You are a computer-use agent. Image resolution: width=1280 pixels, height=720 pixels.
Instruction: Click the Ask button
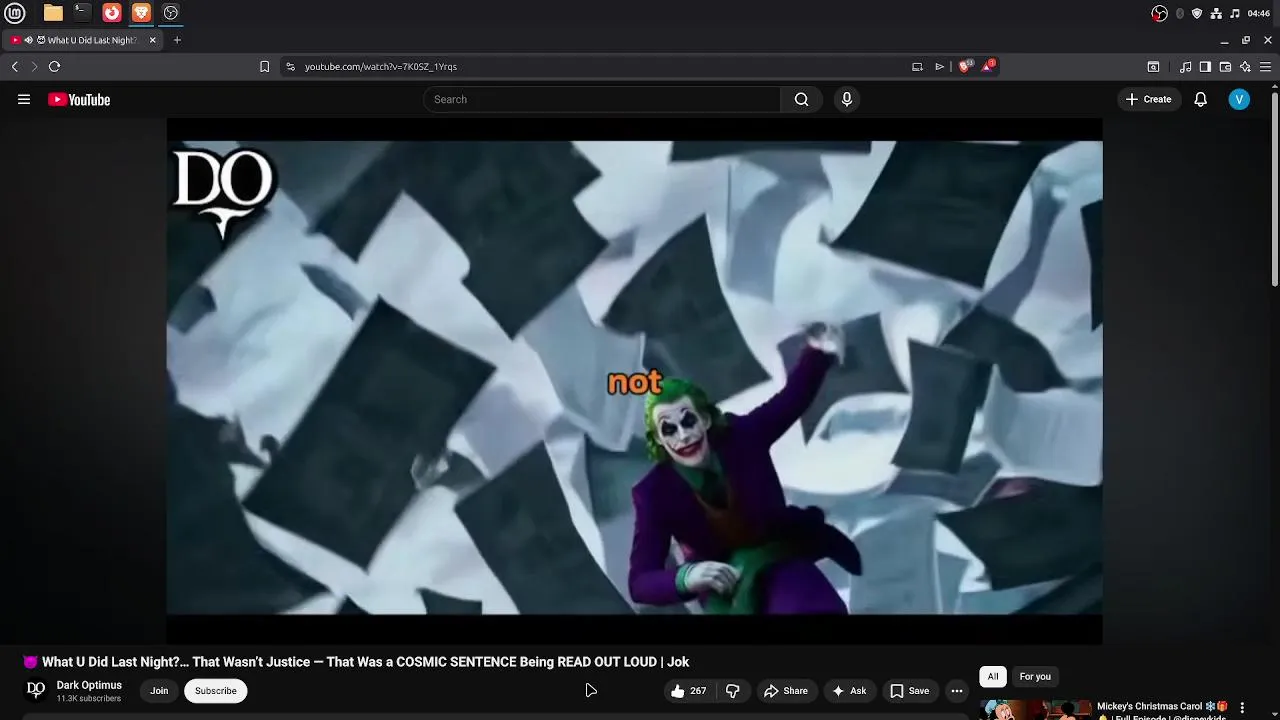[x=849, y=691]
